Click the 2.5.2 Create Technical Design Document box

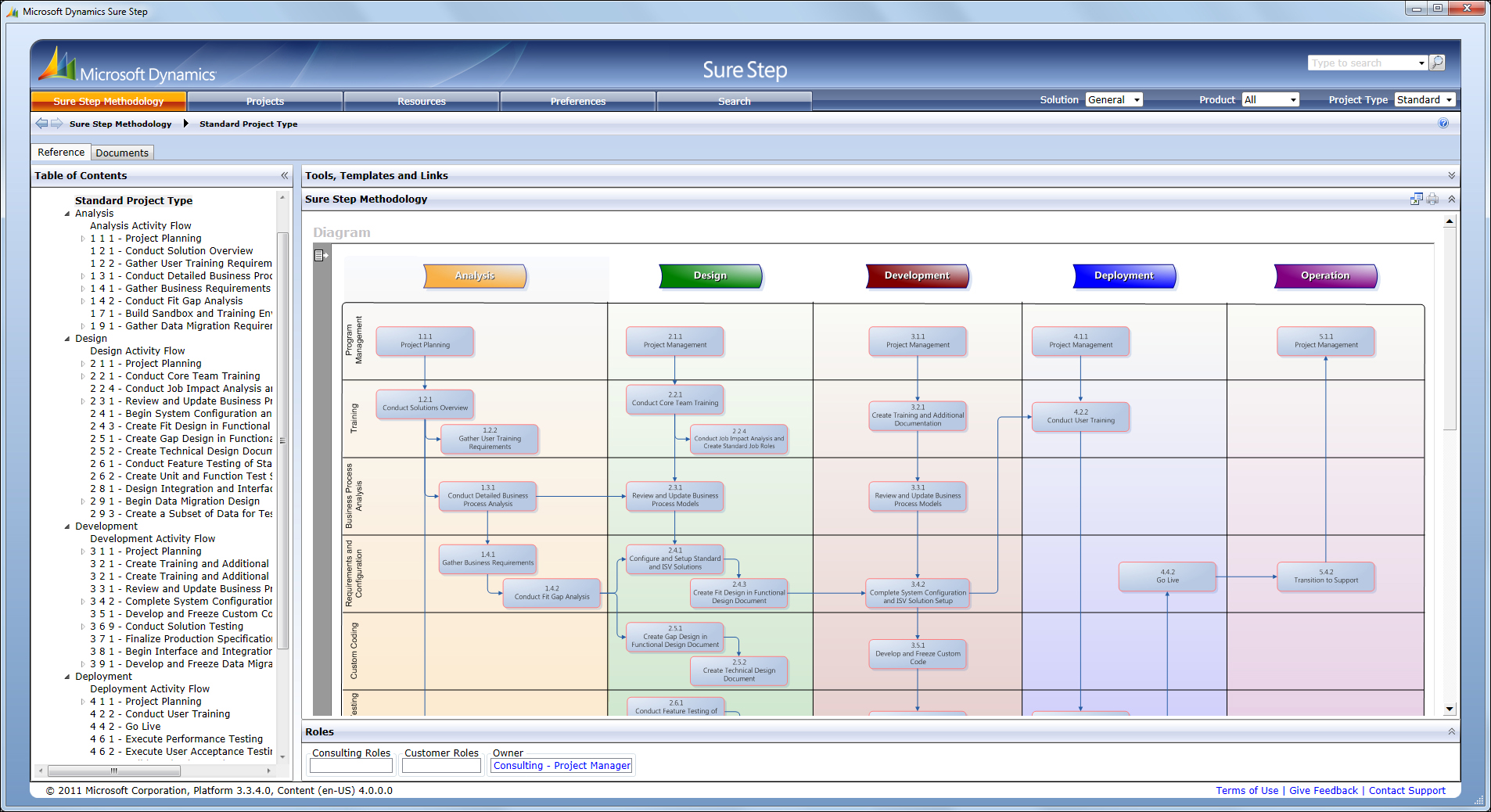tap(739, 671)
